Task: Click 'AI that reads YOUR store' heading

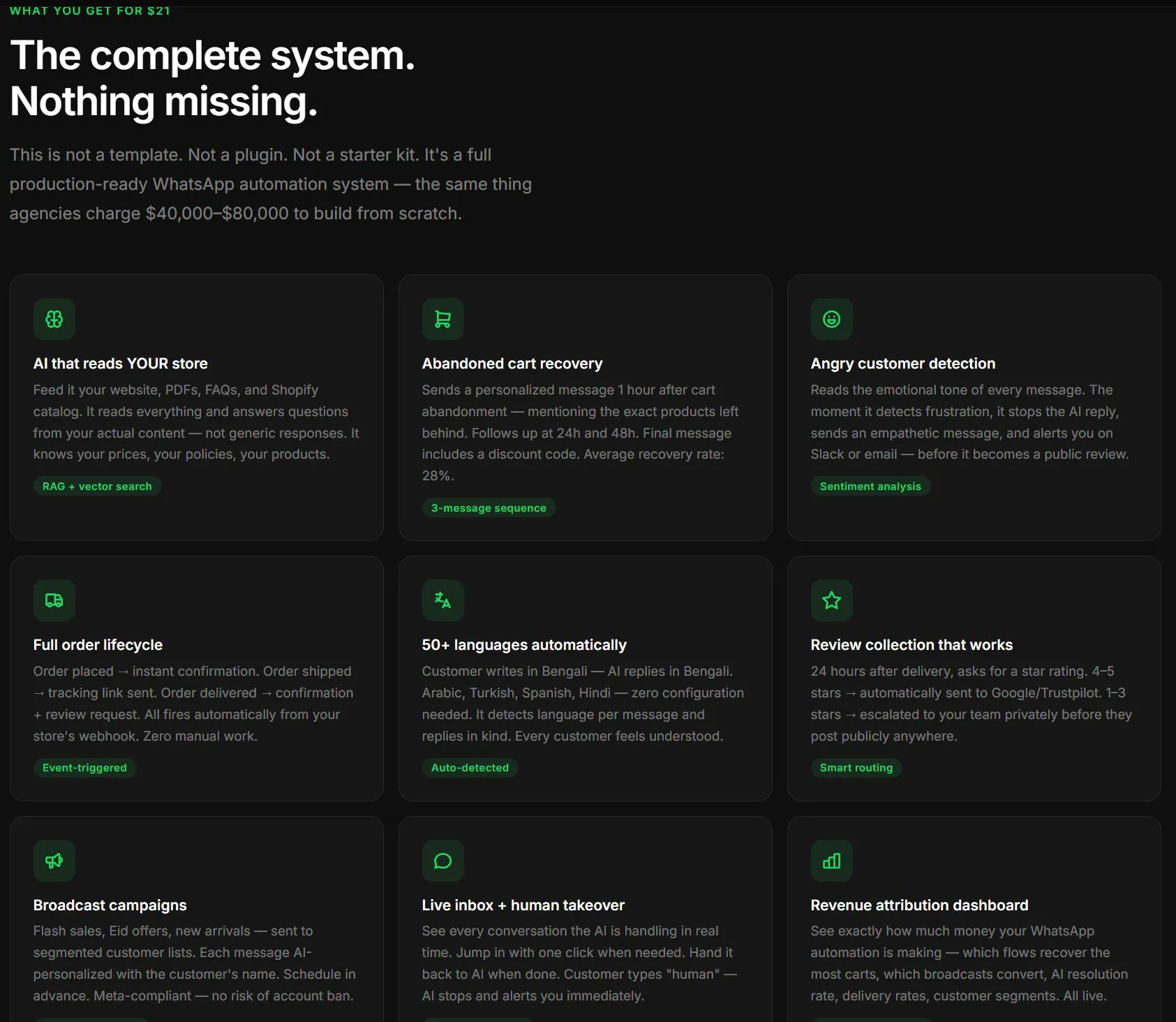Action: (121, 364)
